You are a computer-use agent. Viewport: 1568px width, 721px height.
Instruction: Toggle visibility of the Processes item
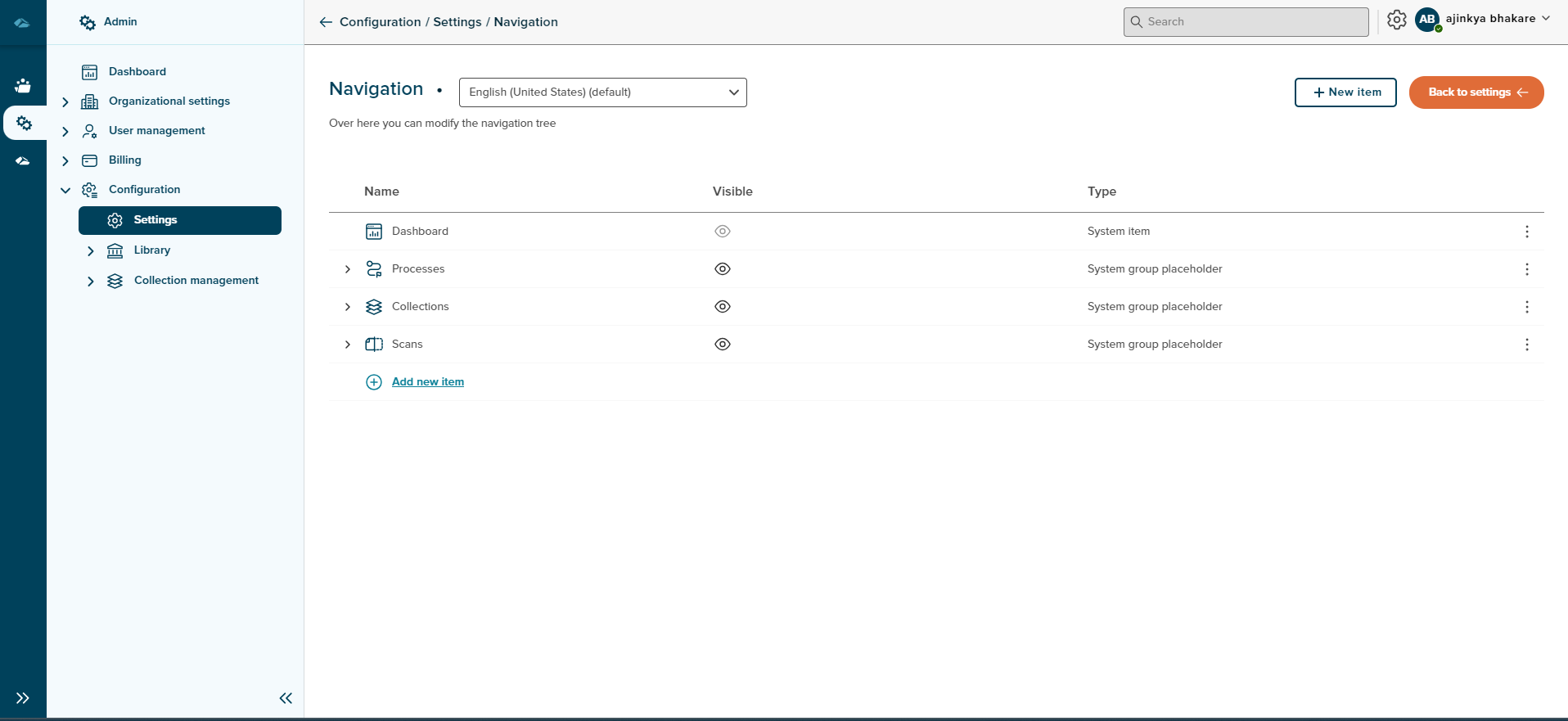click(722, 269)
